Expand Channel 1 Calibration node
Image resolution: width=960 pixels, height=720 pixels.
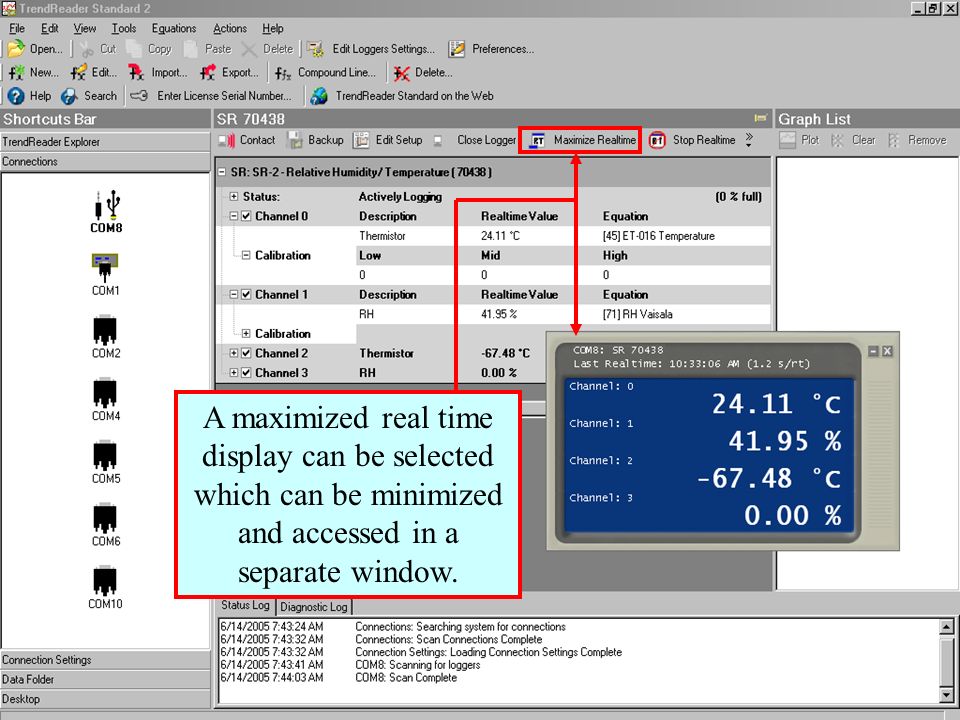pos(246,334)
